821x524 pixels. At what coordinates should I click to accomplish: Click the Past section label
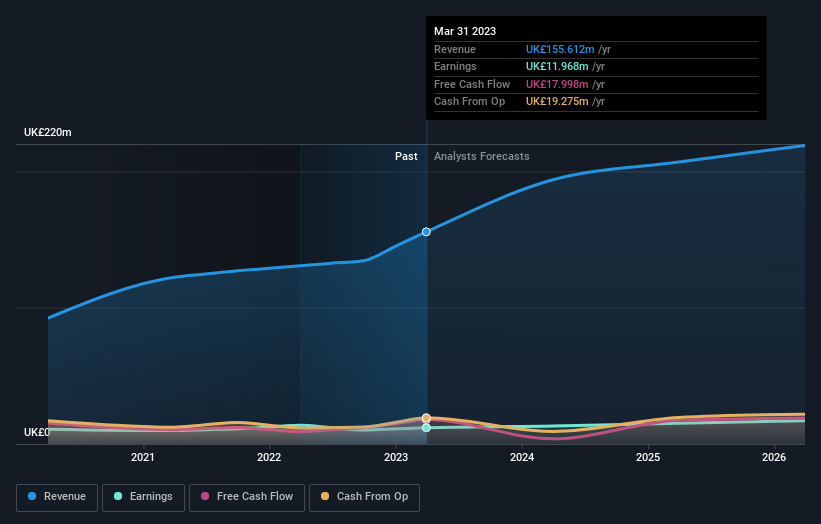pyautogui.click(x=406, y=157)
